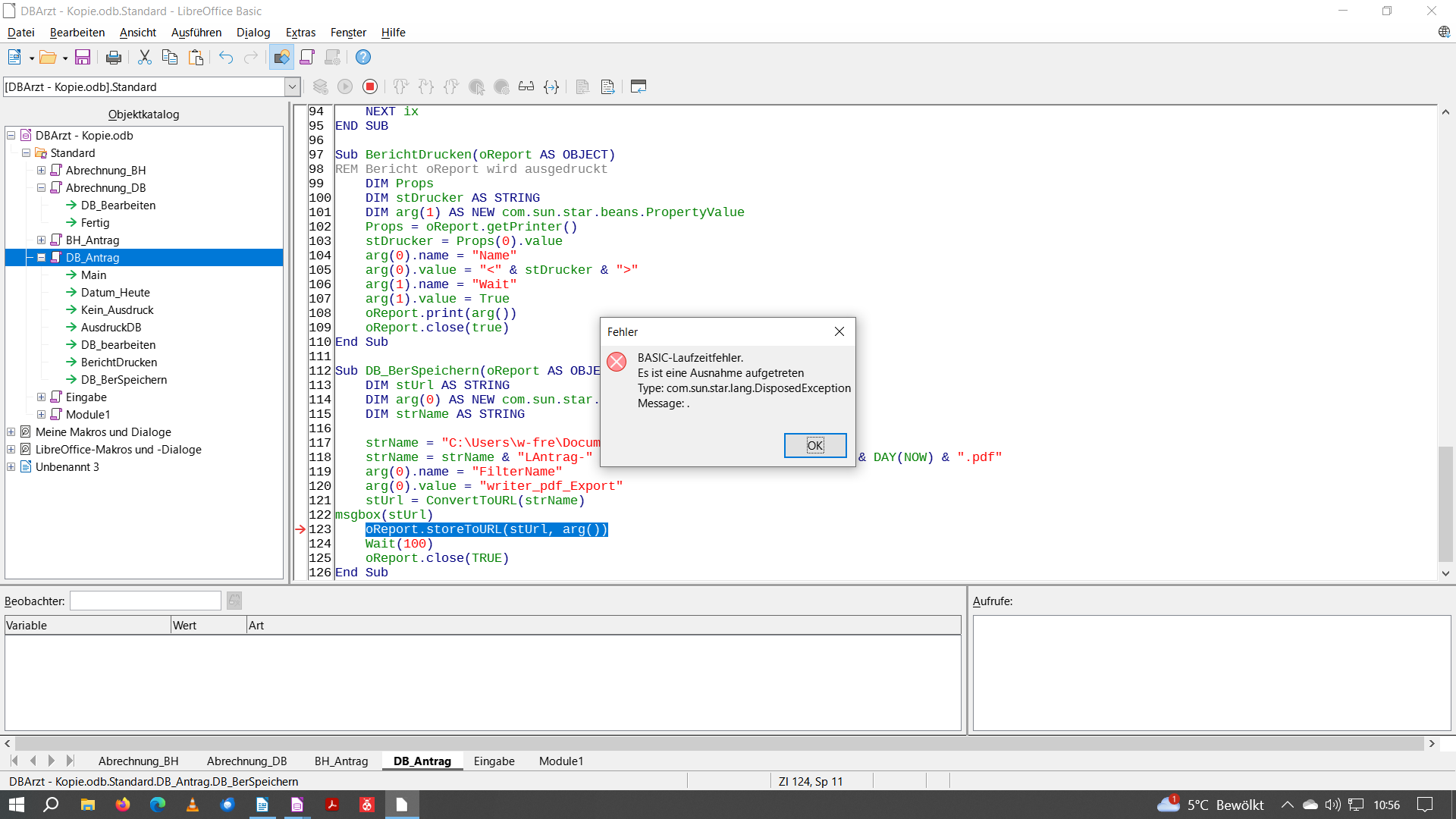Enable Watch with the glasses icon
This screenshot has width=1456, height=819.
pos(526,86)
